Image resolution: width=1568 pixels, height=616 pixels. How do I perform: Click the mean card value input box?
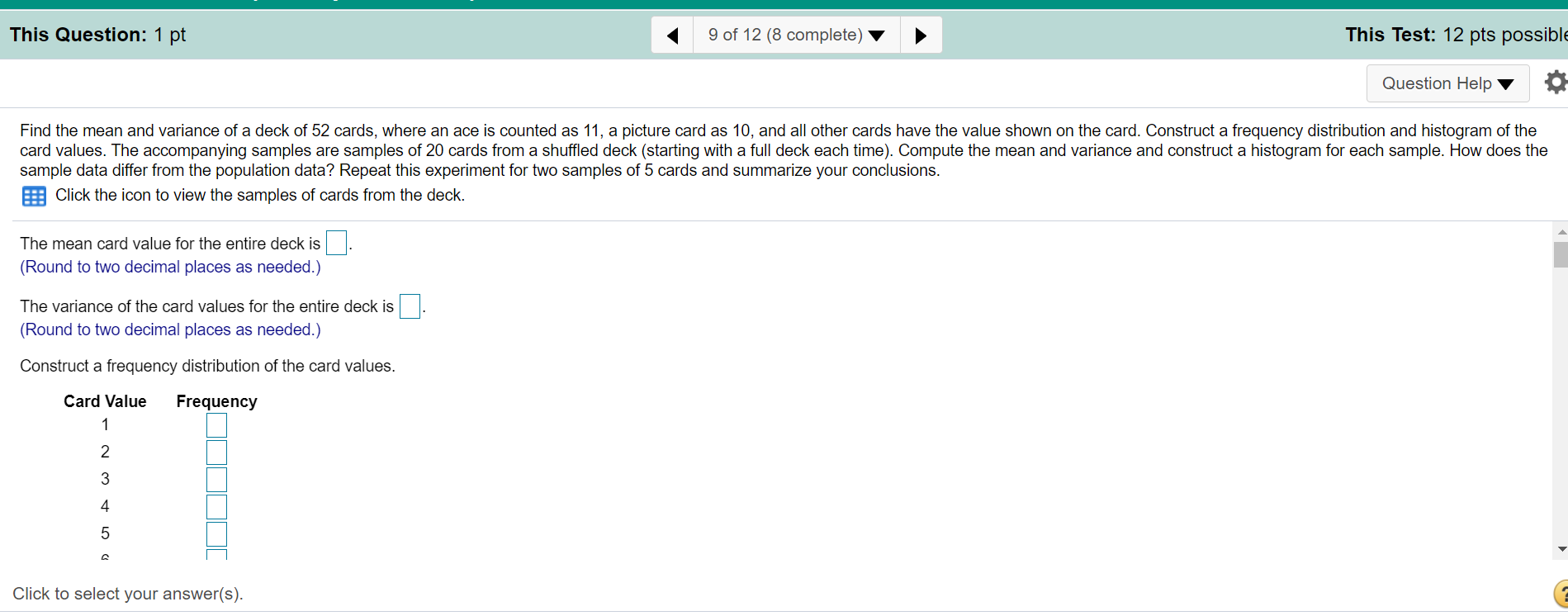pyautogui.click(x=337, y=243)
